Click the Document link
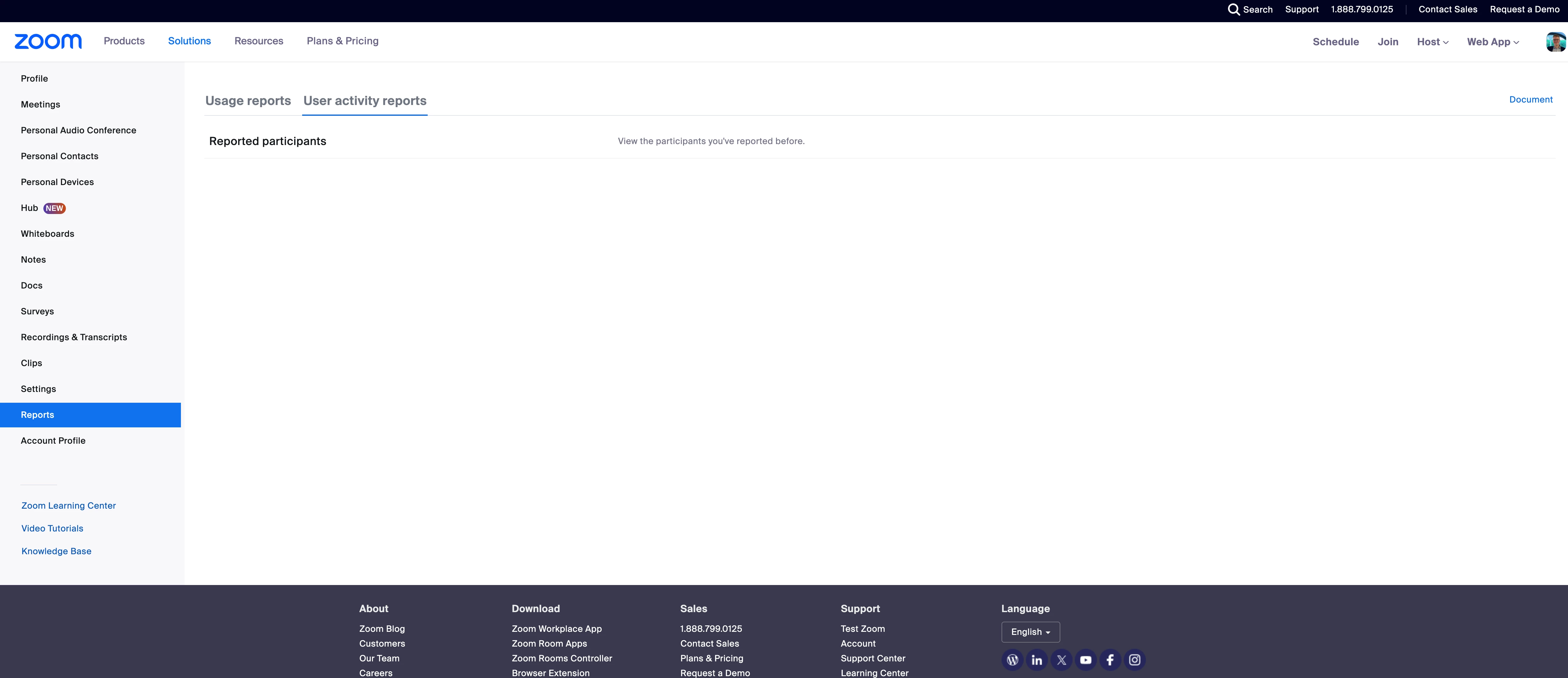Viewport: 1568px width, 678px height. (x=1530, y=99)
